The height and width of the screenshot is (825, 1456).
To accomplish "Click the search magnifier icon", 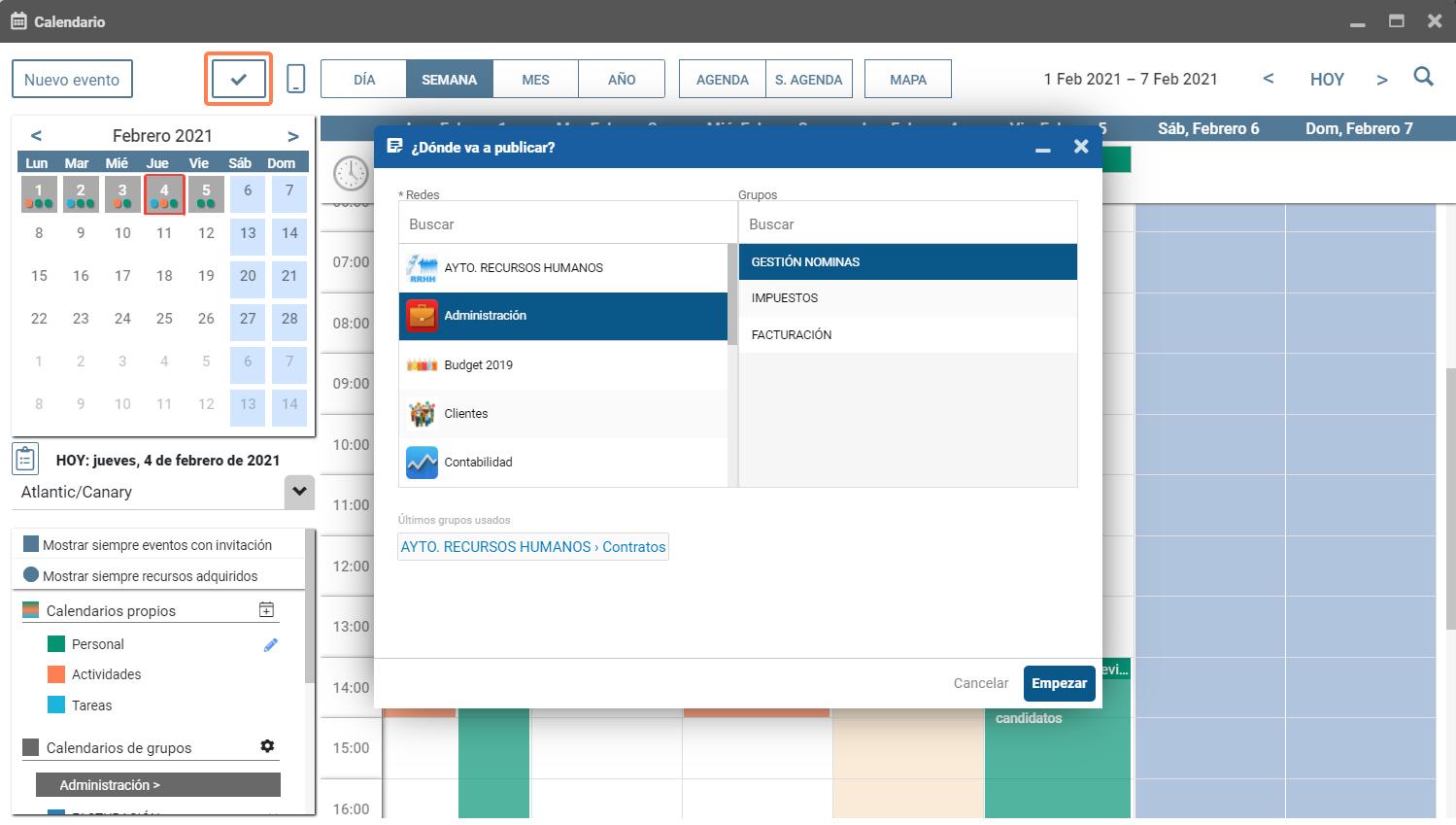I will [x=1423, y=78].
